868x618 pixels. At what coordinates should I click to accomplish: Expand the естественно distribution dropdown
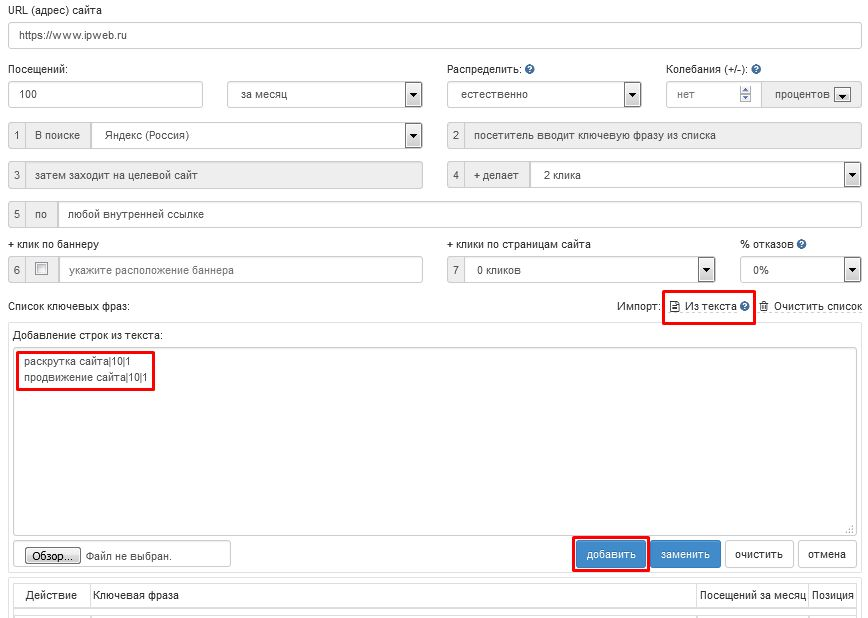click(x=632, y=95)
